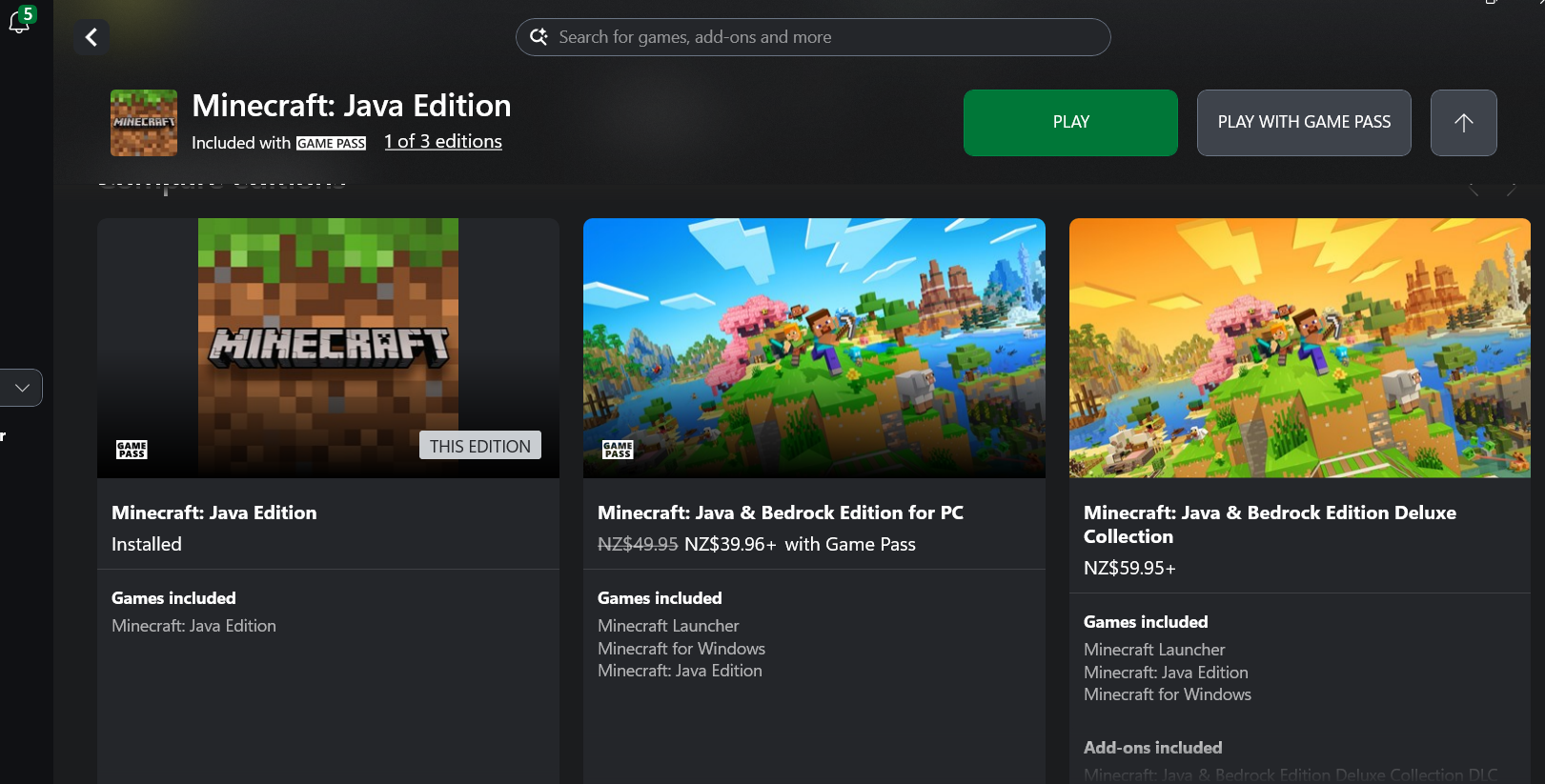Click 'Minecraft for Windows' in the Deluxe Collection card
The width and height of the screenshot is (1545, 784).
[x=1168, y=694]
